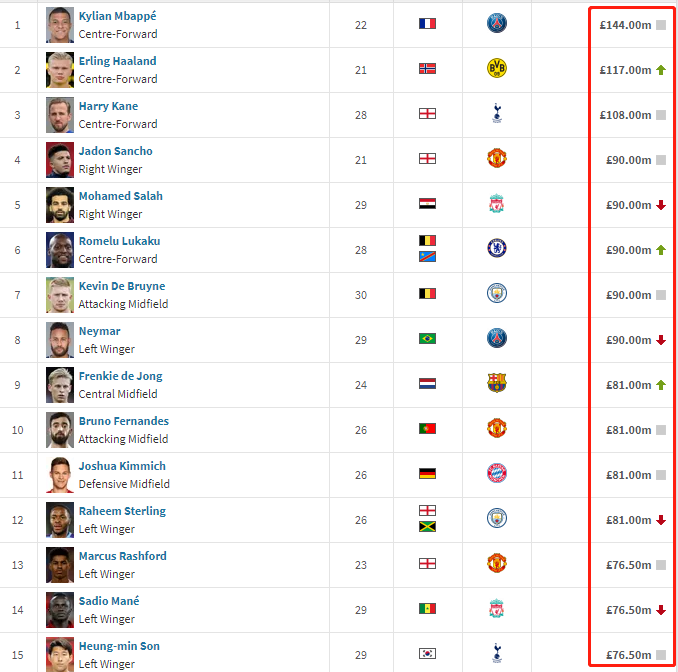Image resolution: width=678 pixels, height=672 pixels.
Task: Go to Frenkie de Jong's profile
Action: click(x=121, y=376)
